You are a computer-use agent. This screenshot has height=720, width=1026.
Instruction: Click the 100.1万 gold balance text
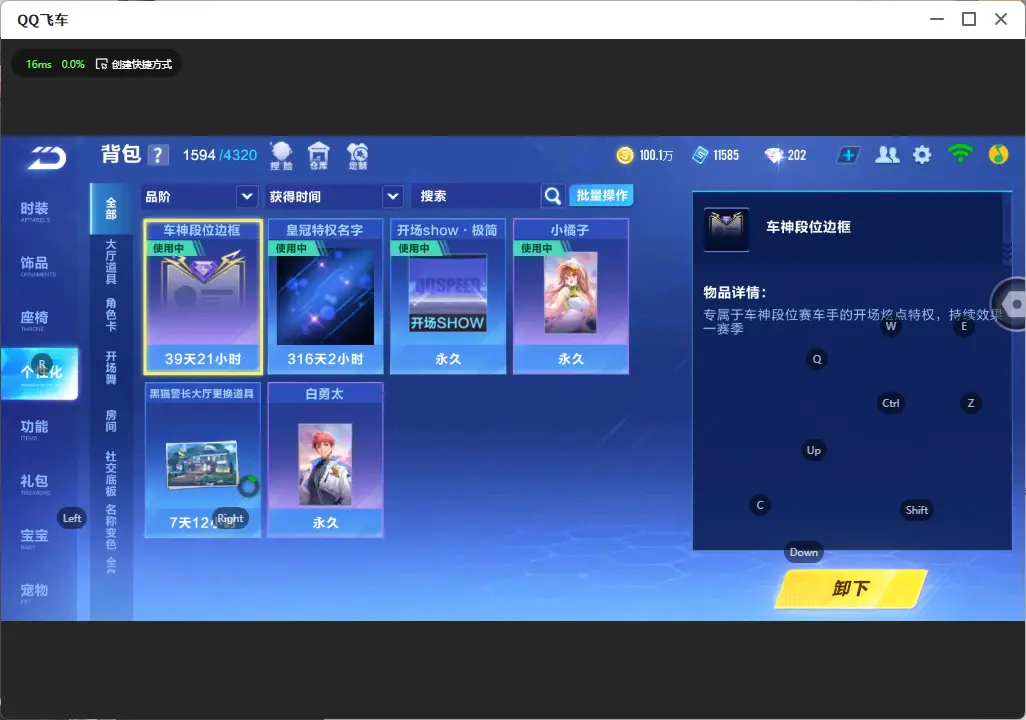point(656,155)
